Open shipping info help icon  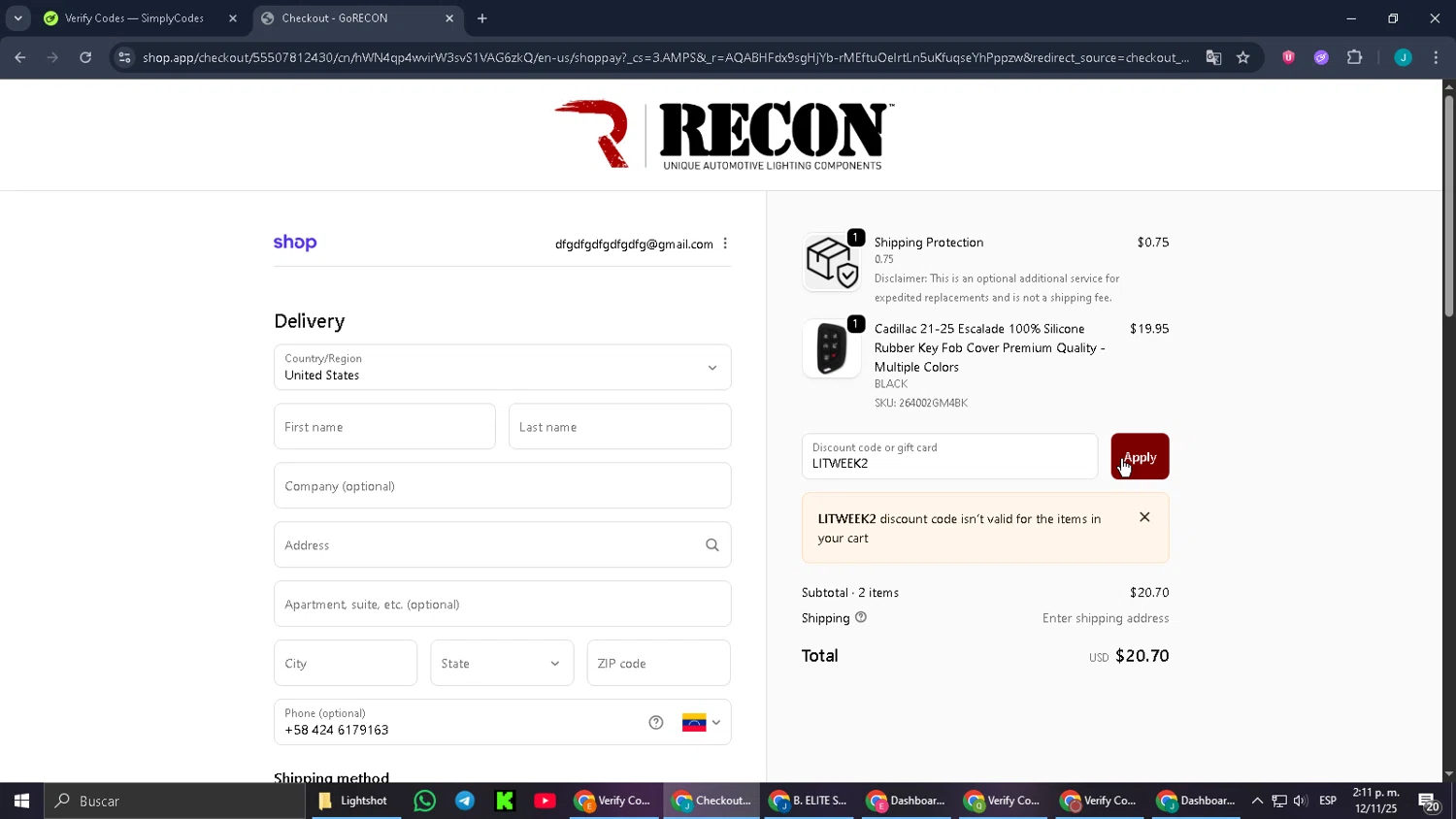click(861, 617)
